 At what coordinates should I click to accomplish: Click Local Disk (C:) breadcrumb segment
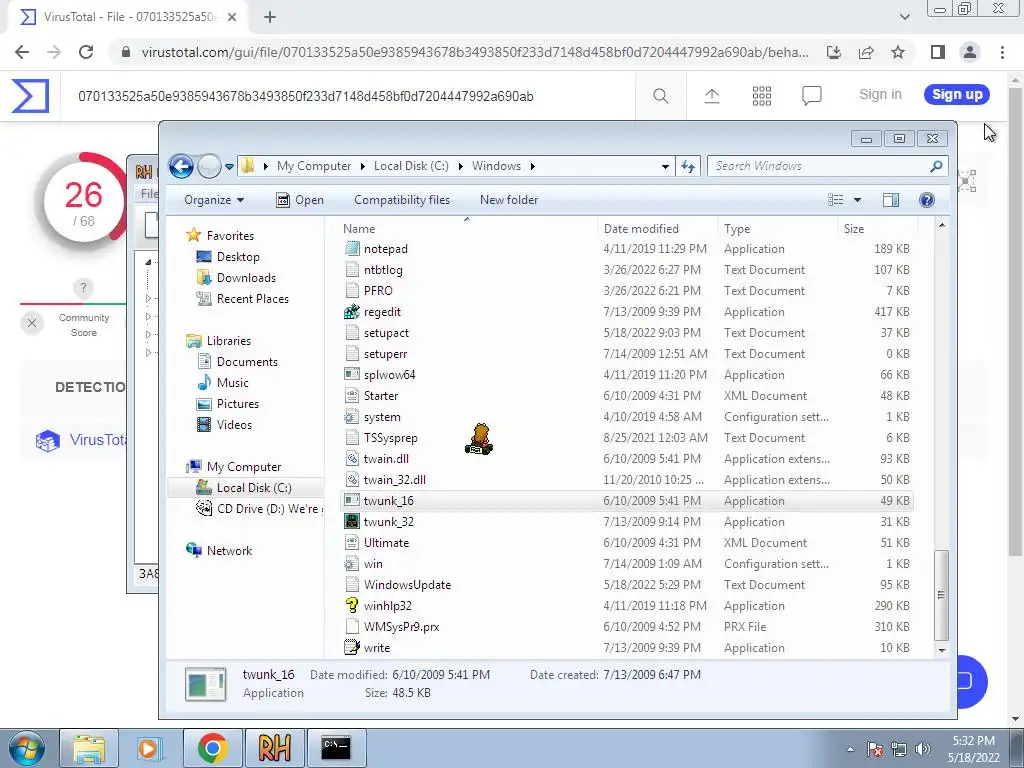(x=411, y=166)
